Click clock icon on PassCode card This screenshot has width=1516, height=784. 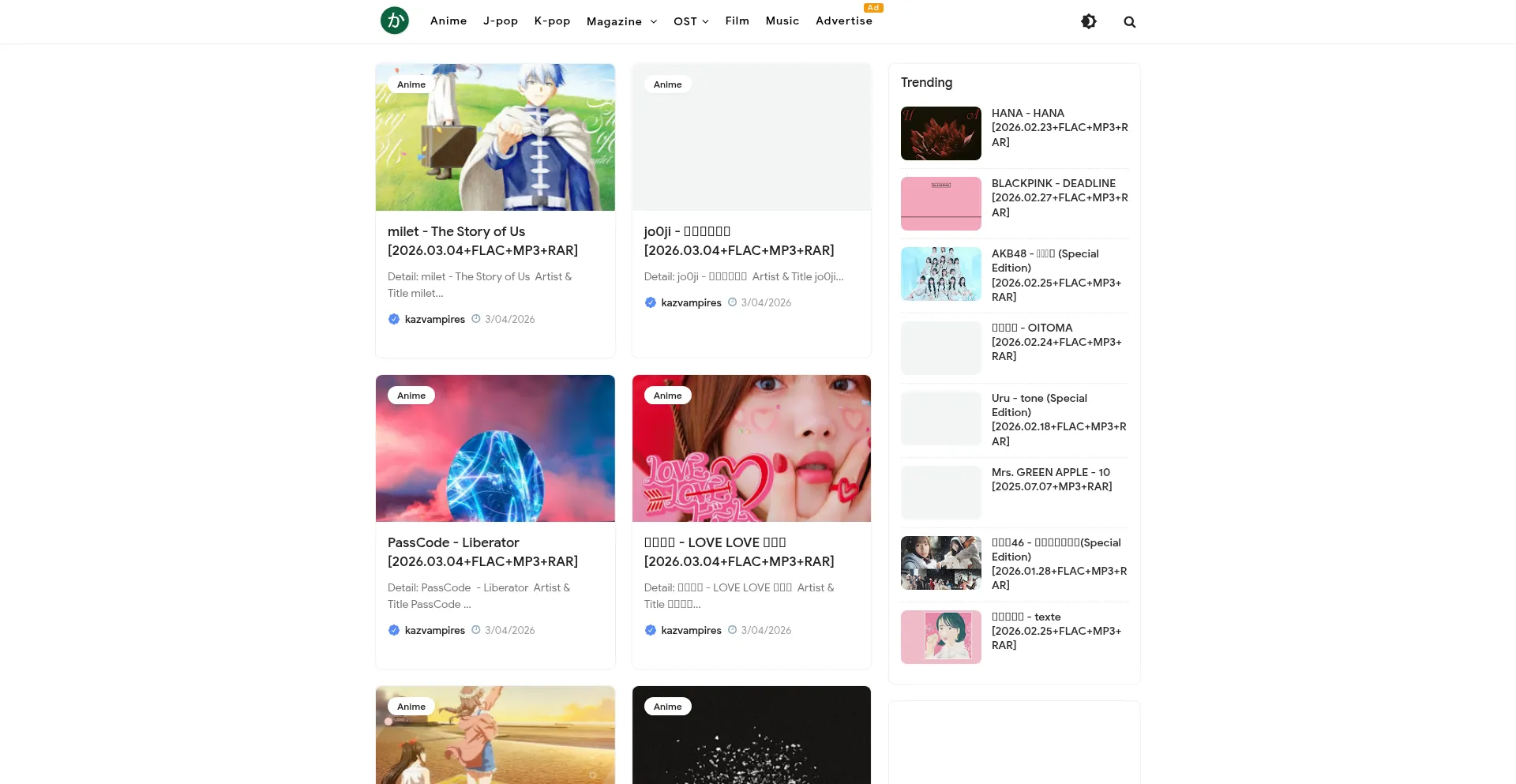476,630
